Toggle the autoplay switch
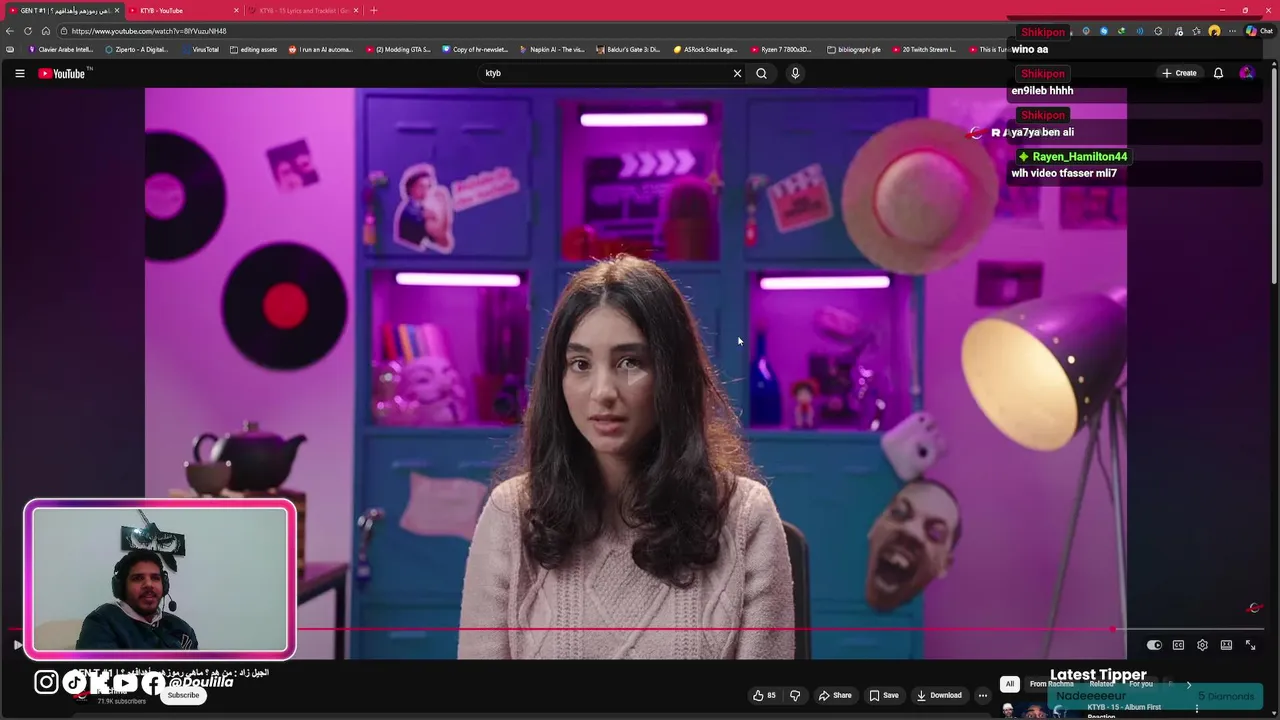 1154,645
